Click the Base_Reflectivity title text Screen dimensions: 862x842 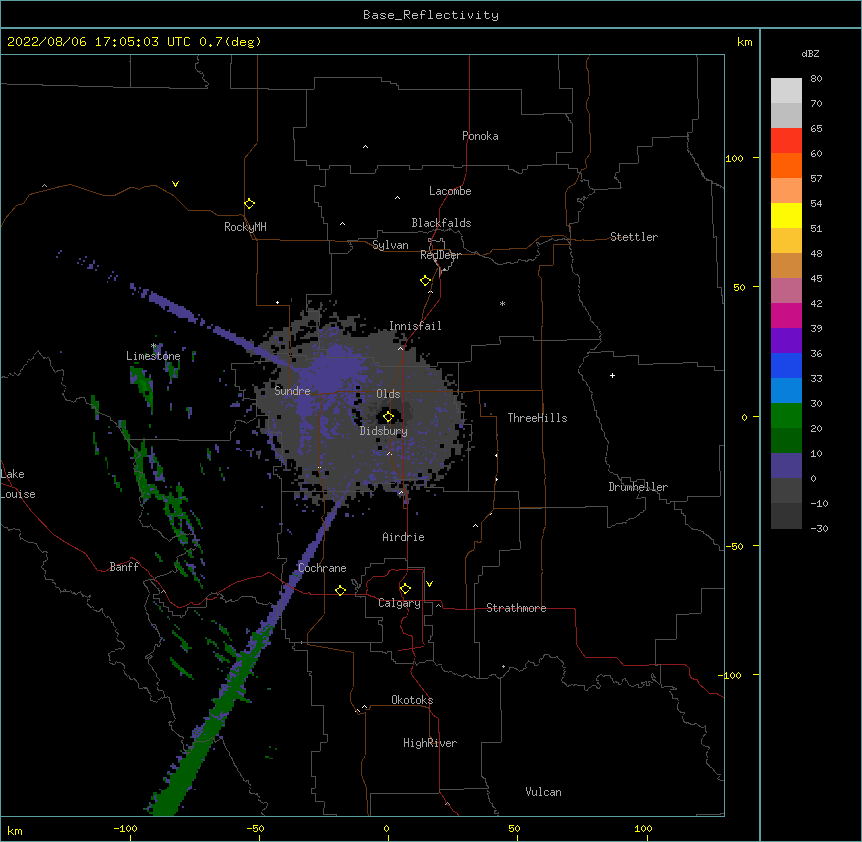(431, 15)
